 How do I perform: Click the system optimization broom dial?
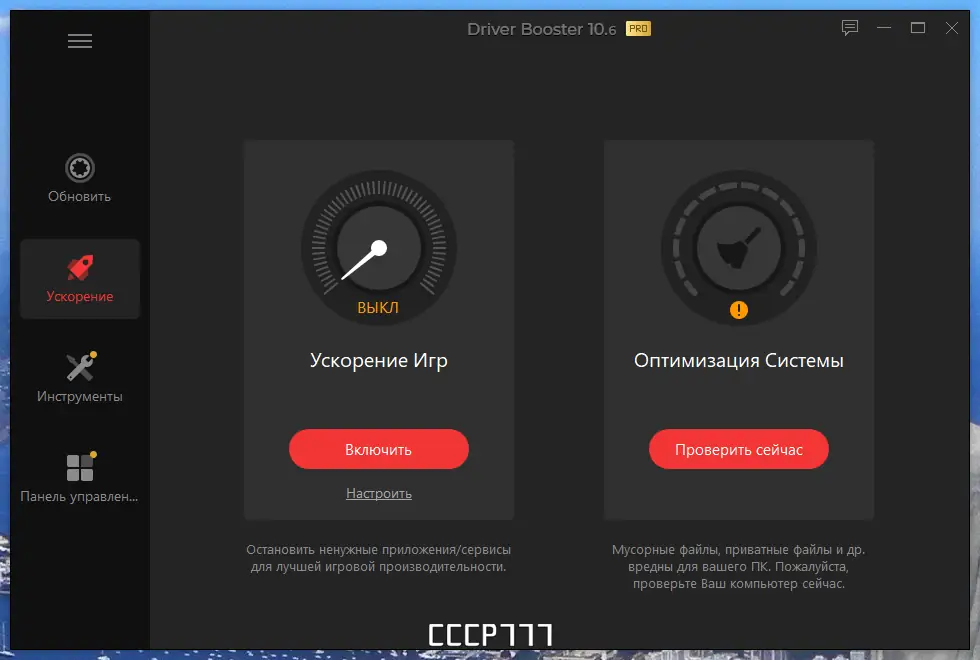[x=739, y=248]
